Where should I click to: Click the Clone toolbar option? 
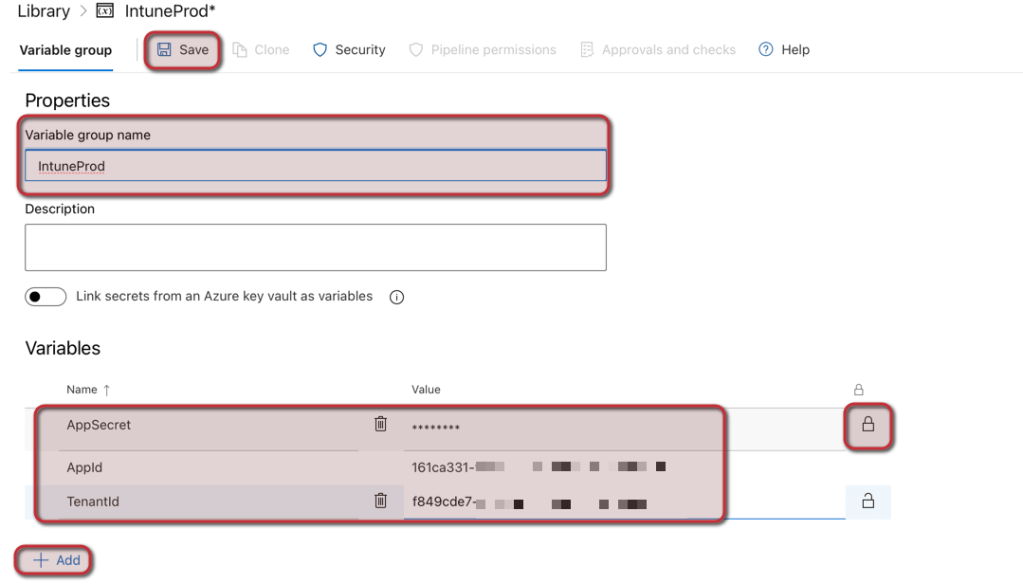261,50
